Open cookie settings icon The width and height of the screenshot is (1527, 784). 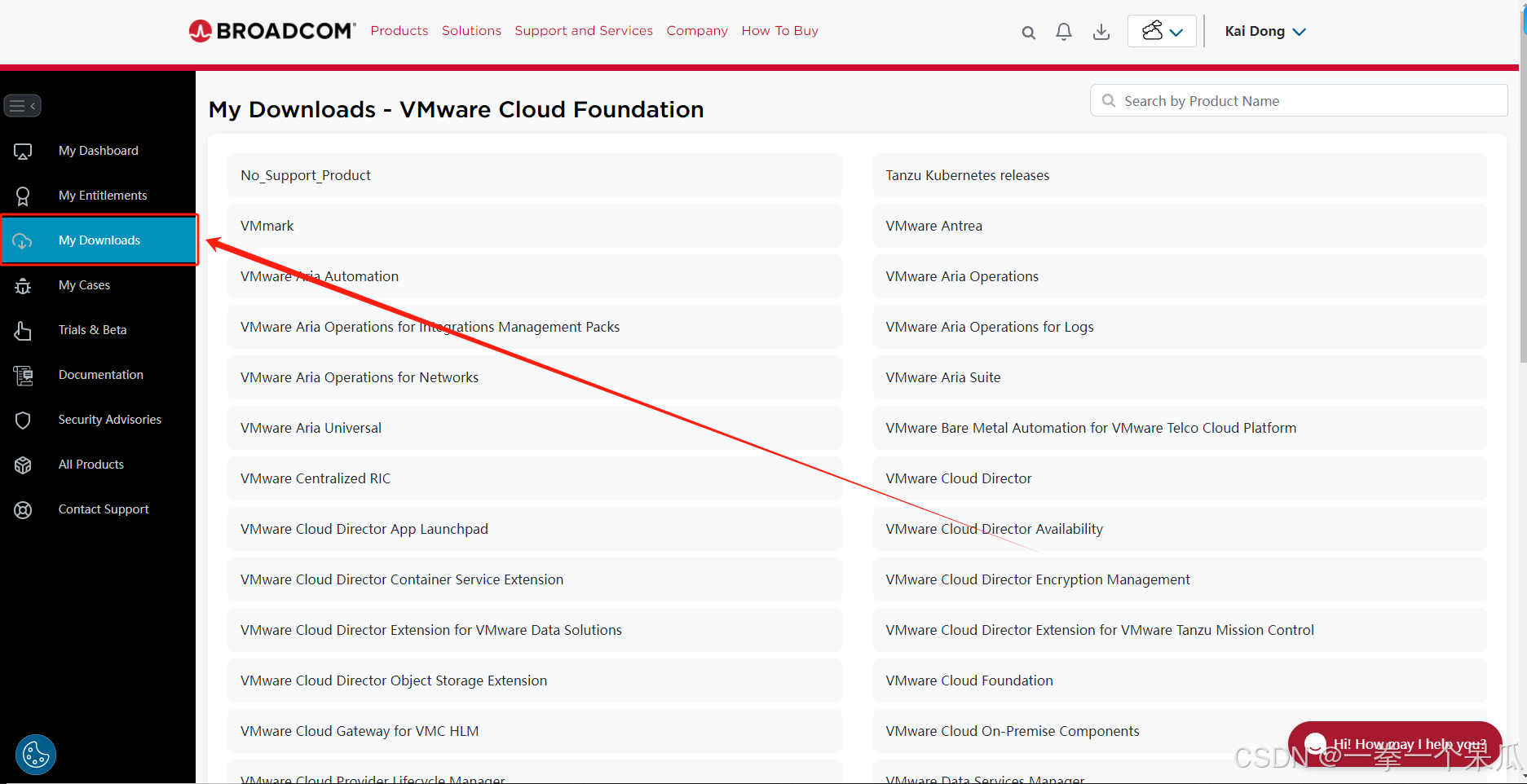point(36,755)
